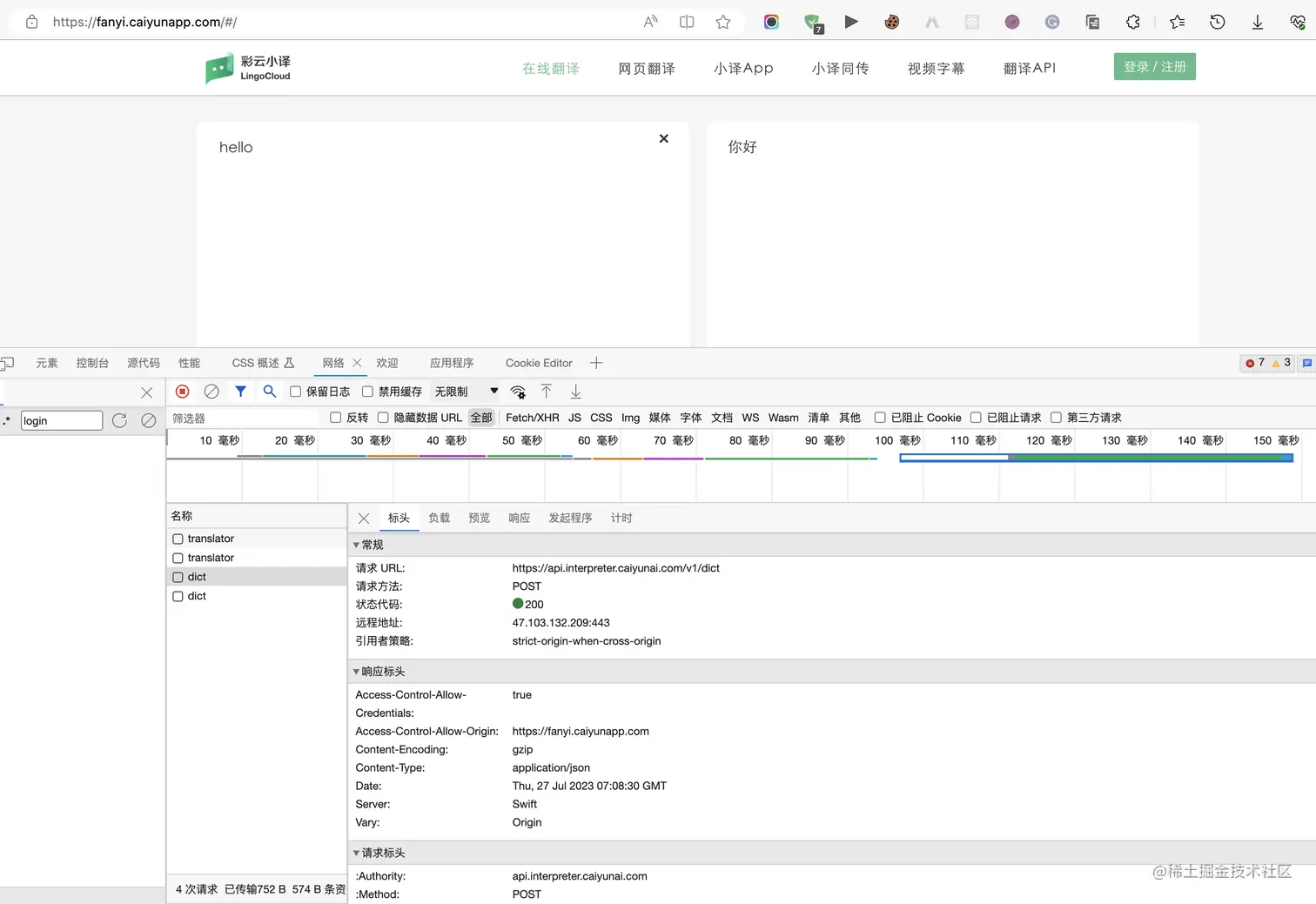
Task: Click the import HAR upload arrow
Action: (547, 392)
